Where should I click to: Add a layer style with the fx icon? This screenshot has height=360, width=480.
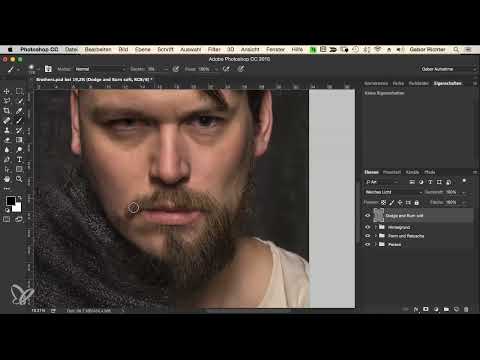pos(416,309)
